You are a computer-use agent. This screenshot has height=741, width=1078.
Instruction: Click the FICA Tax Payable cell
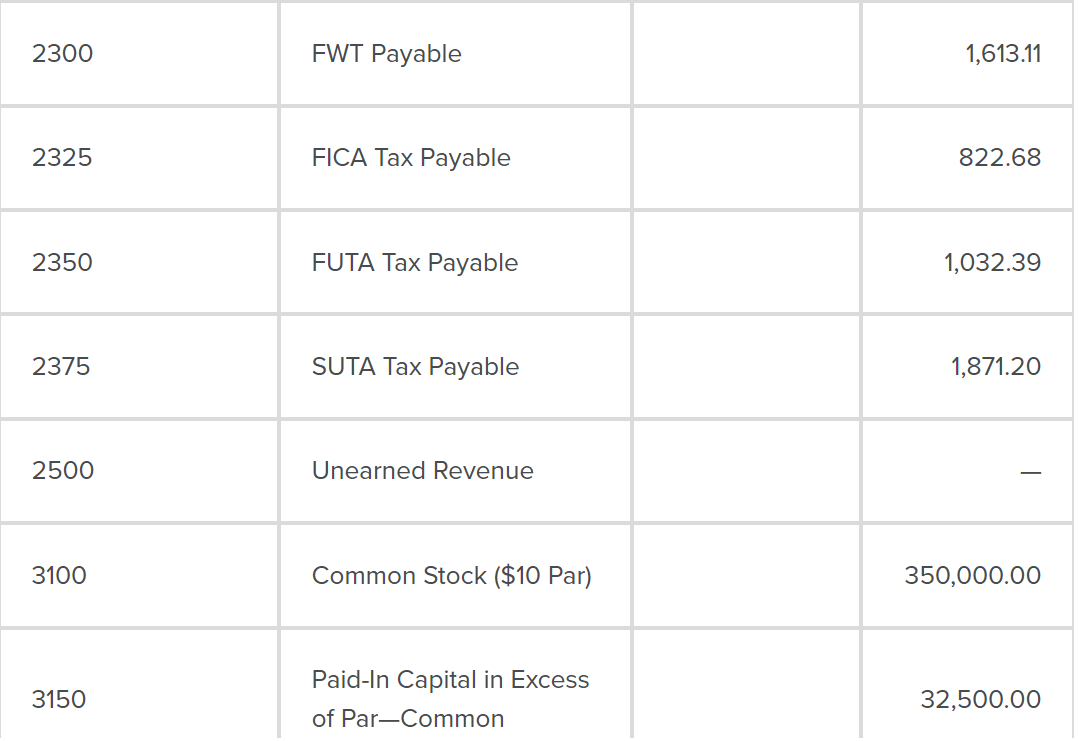click(x=411, y=158)
